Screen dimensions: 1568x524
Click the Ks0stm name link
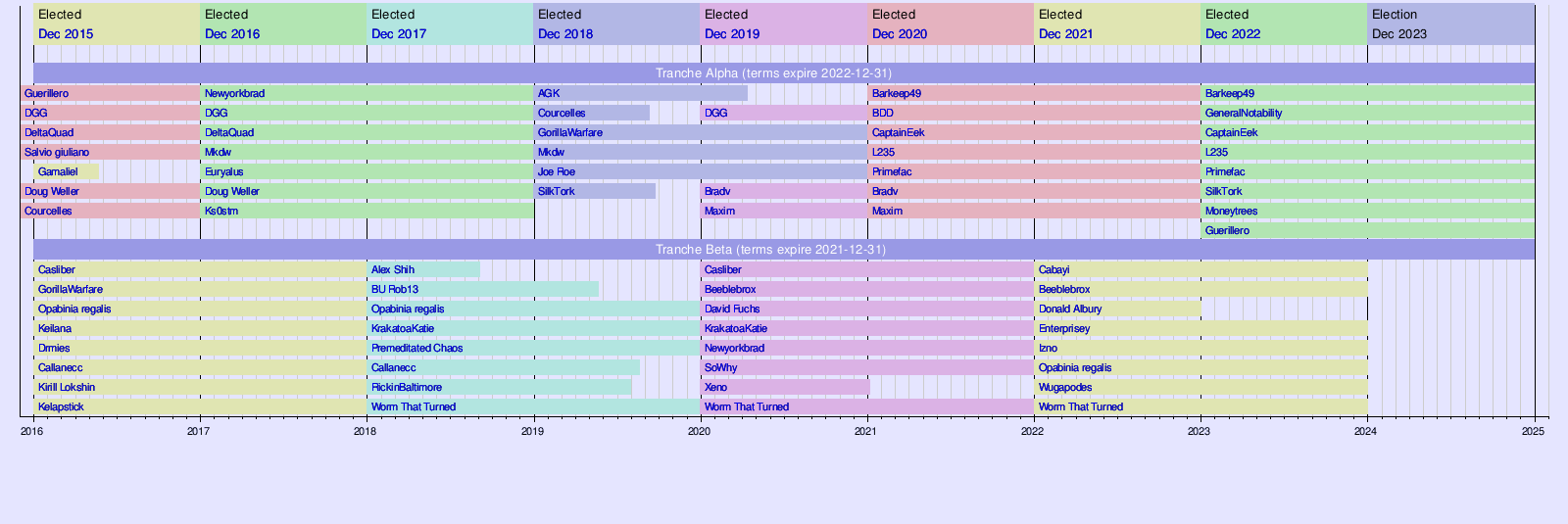[x=221, y=212]
